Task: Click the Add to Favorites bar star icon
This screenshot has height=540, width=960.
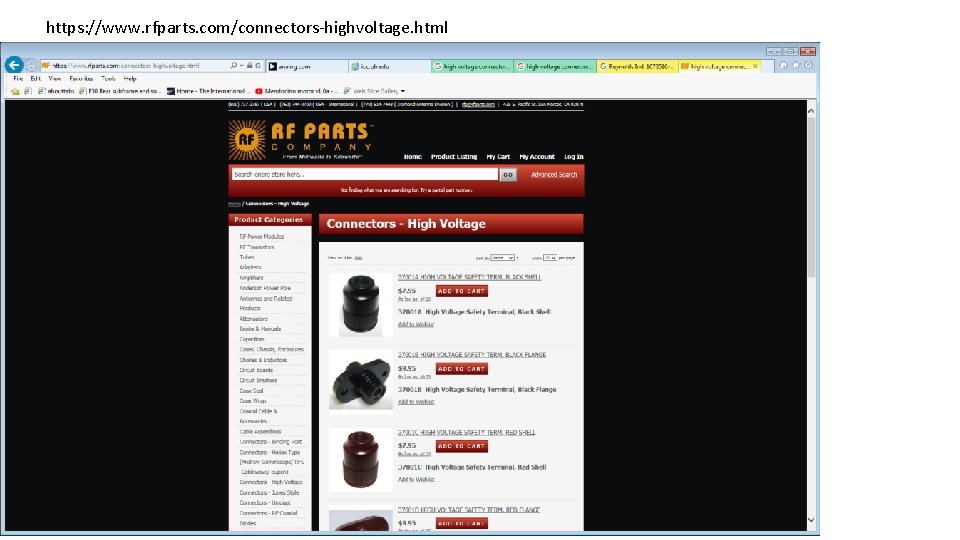Action: click(x=15, y=91)
